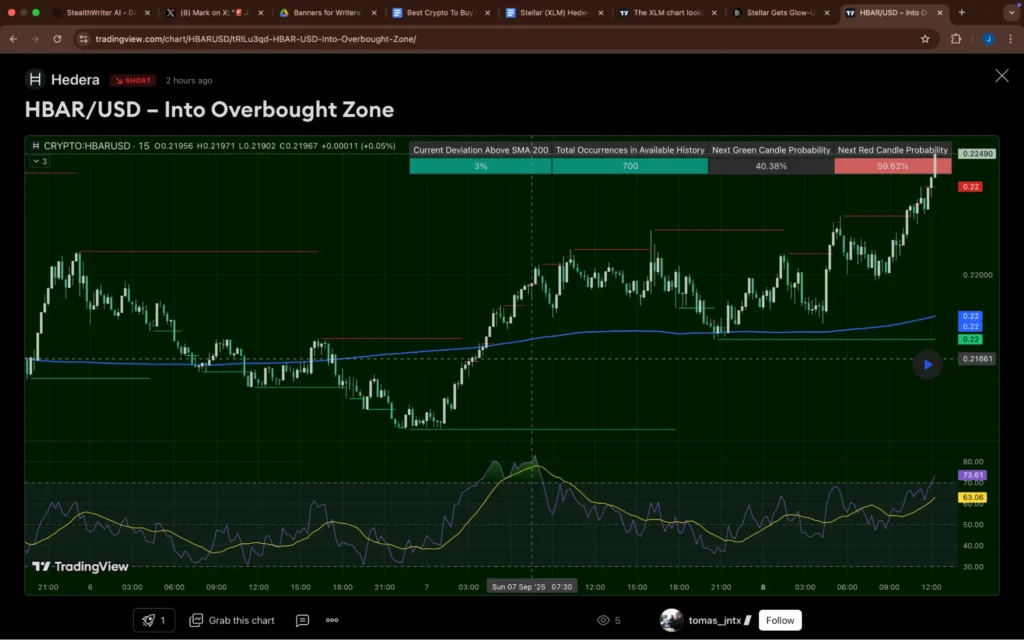This screenshot has width=1024, height=640.
Task: Click the 59.62% red candle probability cell
Action: coord(893,166)
